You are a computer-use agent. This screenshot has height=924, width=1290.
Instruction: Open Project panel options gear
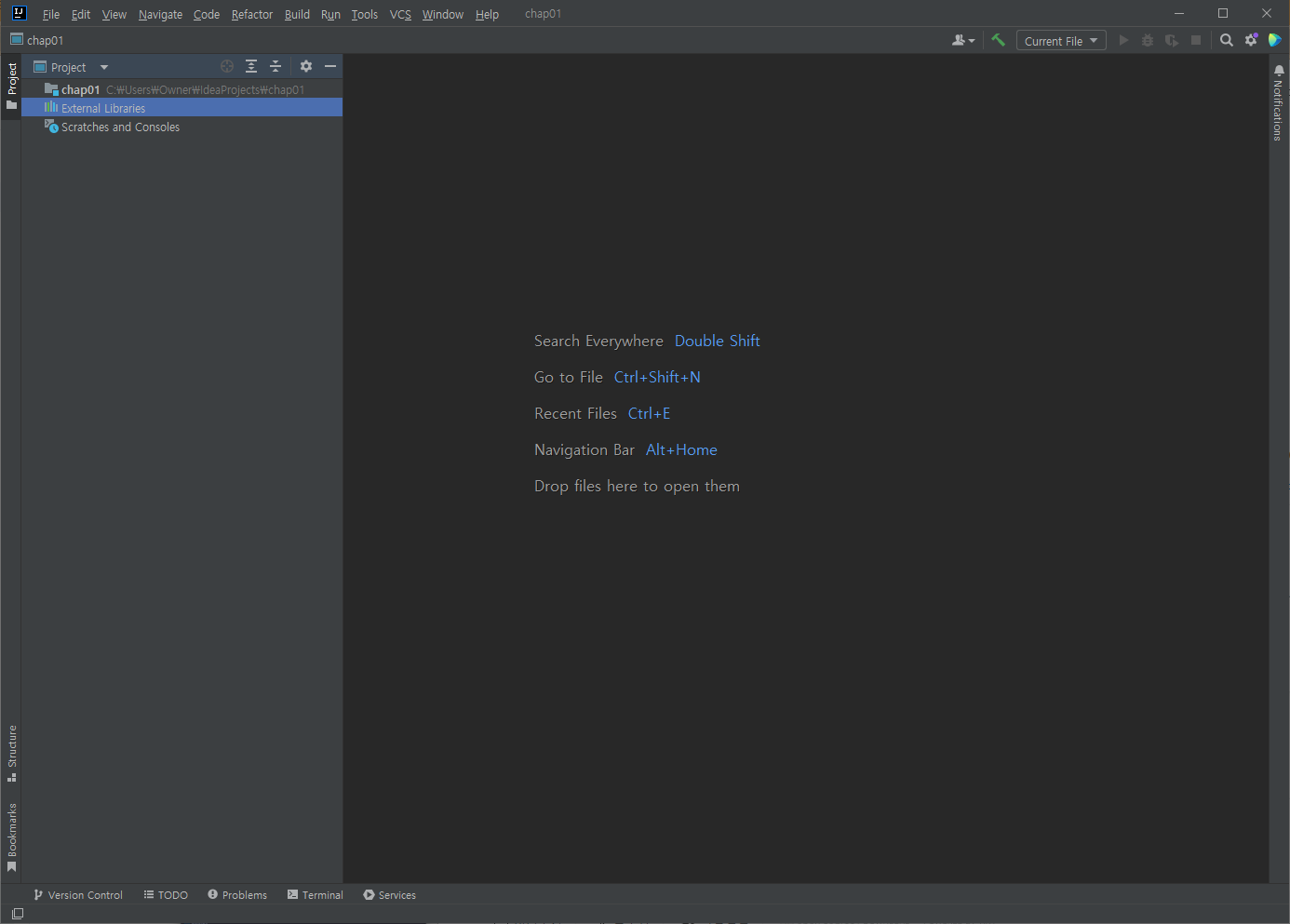[306, 66]
